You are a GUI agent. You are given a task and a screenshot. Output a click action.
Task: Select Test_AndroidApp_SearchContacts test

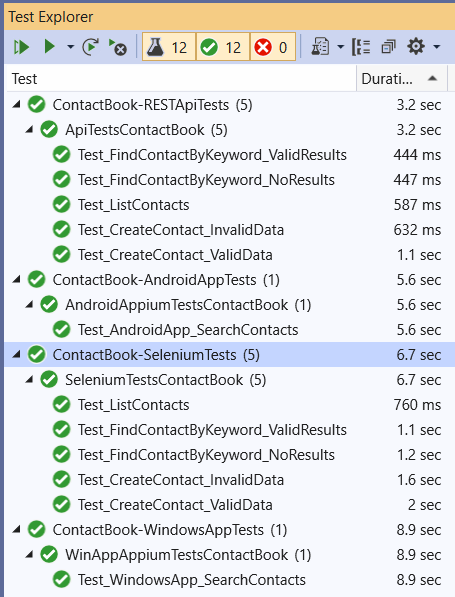(188, 330)
